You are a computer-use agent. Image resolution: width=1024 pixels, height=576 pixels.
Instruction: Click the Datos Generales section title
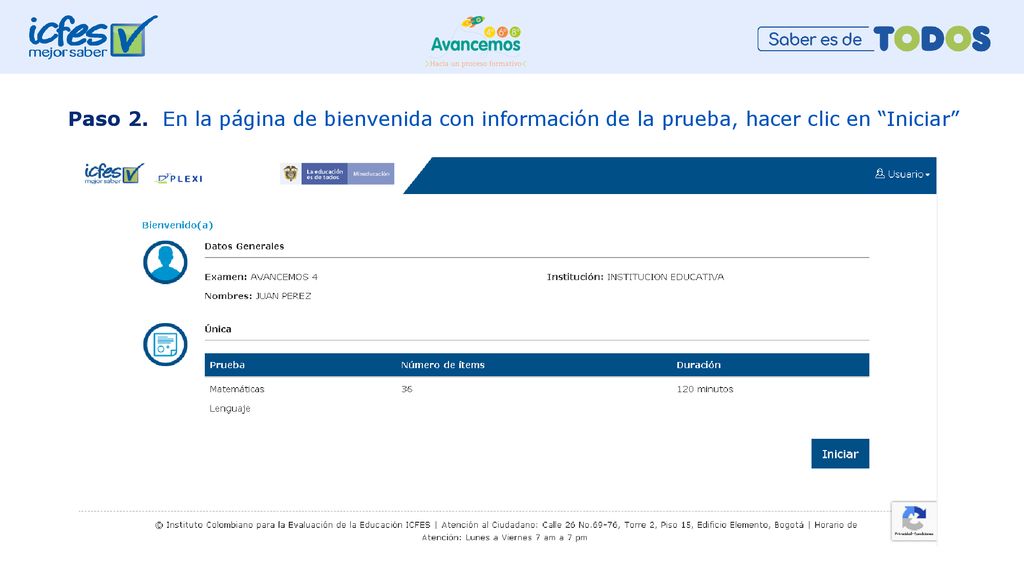point(244,246)
